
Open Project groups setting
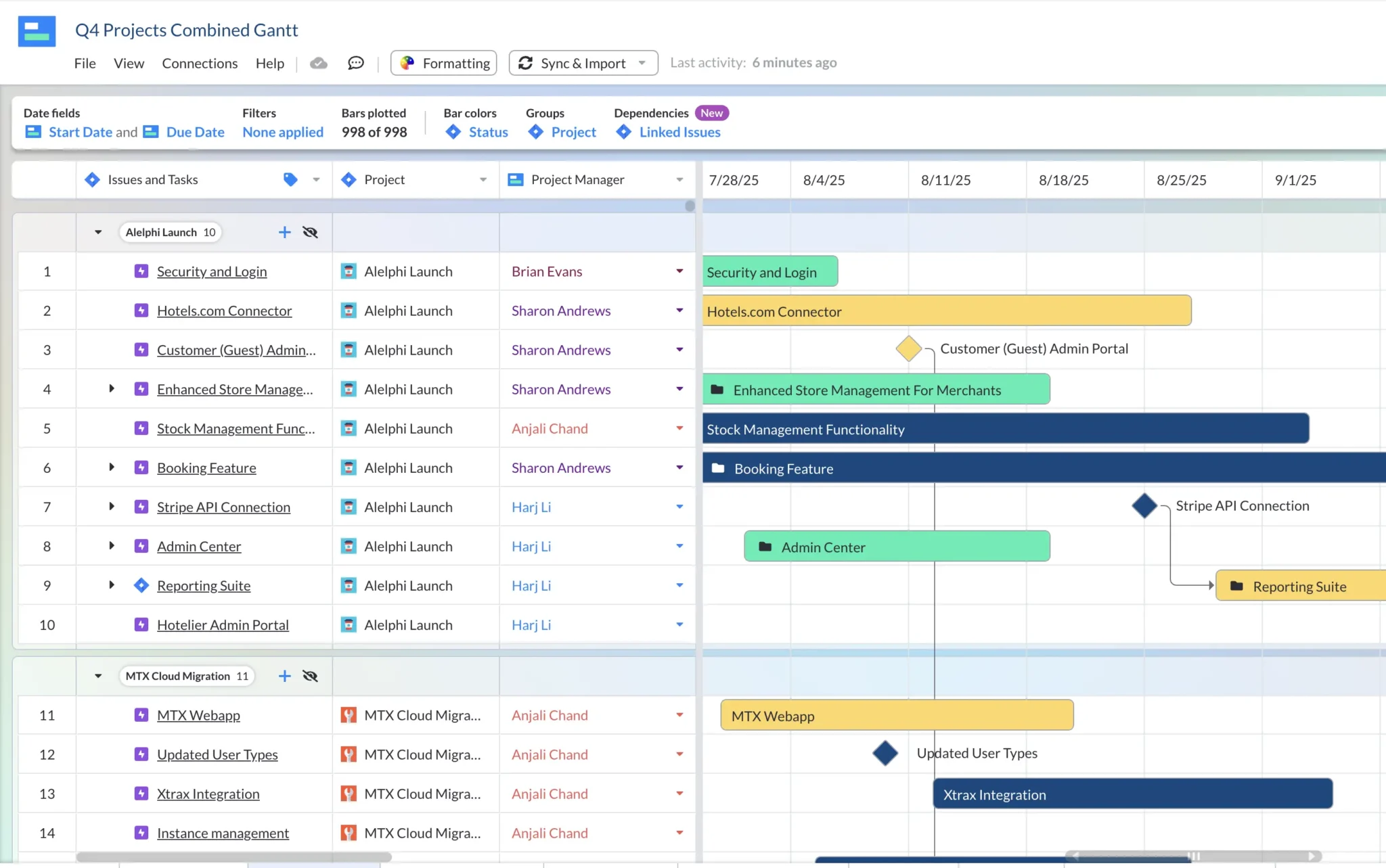click(573, 132)
